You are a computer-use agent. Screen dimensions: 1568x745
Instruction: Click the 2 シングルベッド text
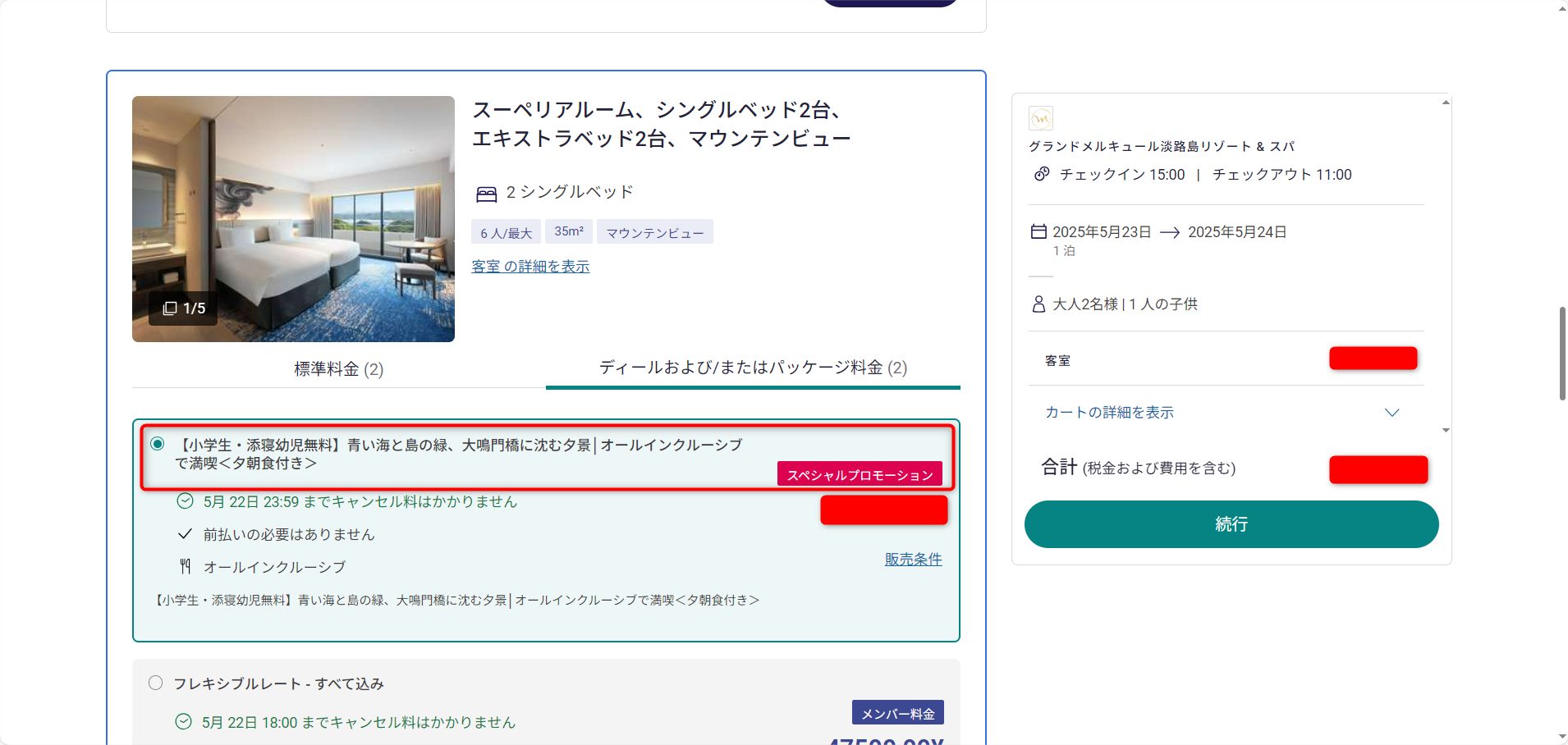click(x=570, y=192)
